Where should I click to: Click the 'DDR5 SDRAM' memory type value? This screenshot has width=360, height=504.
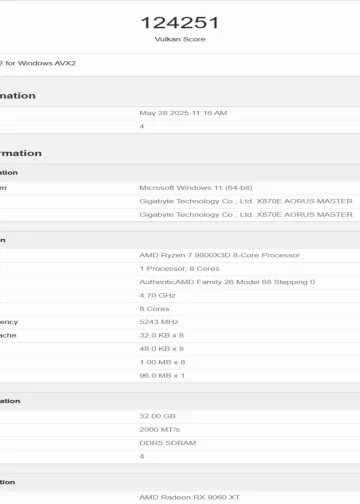coord(168,443)
